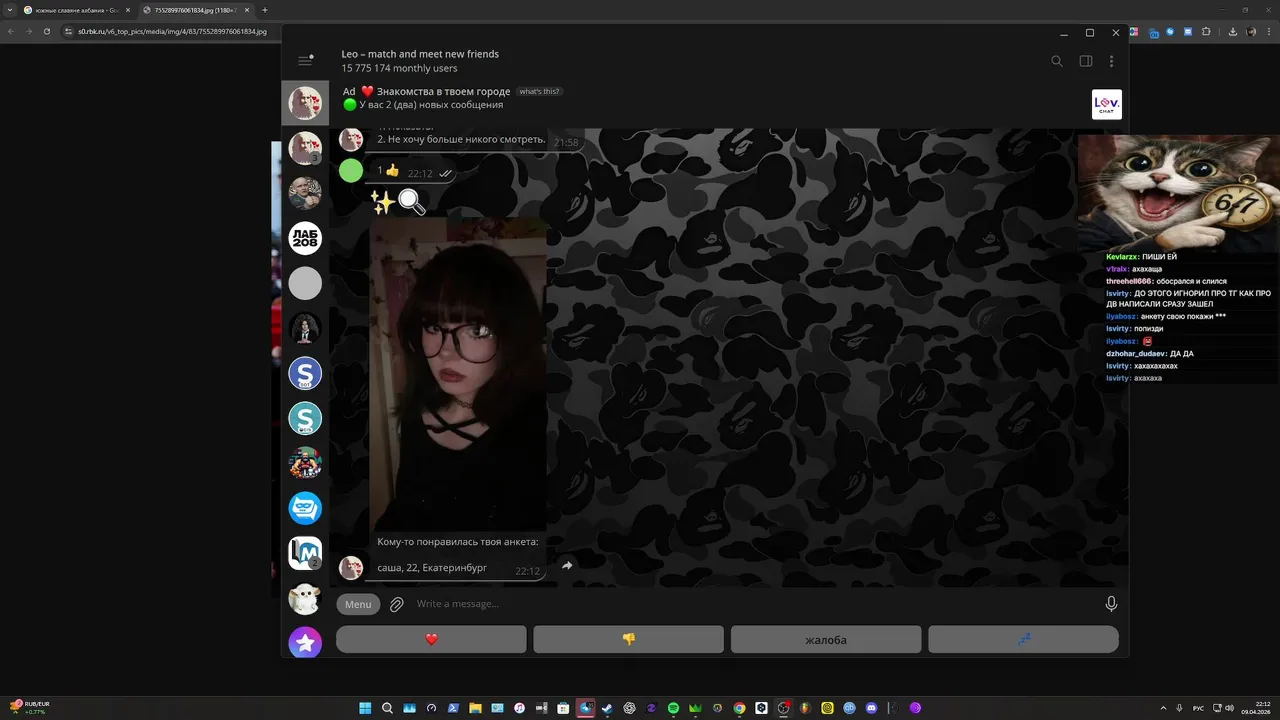Screen dimensions: 1280x720
Task: Select the "Не хочу больше никого смотреть" message
Action: (x=461, y=140)
